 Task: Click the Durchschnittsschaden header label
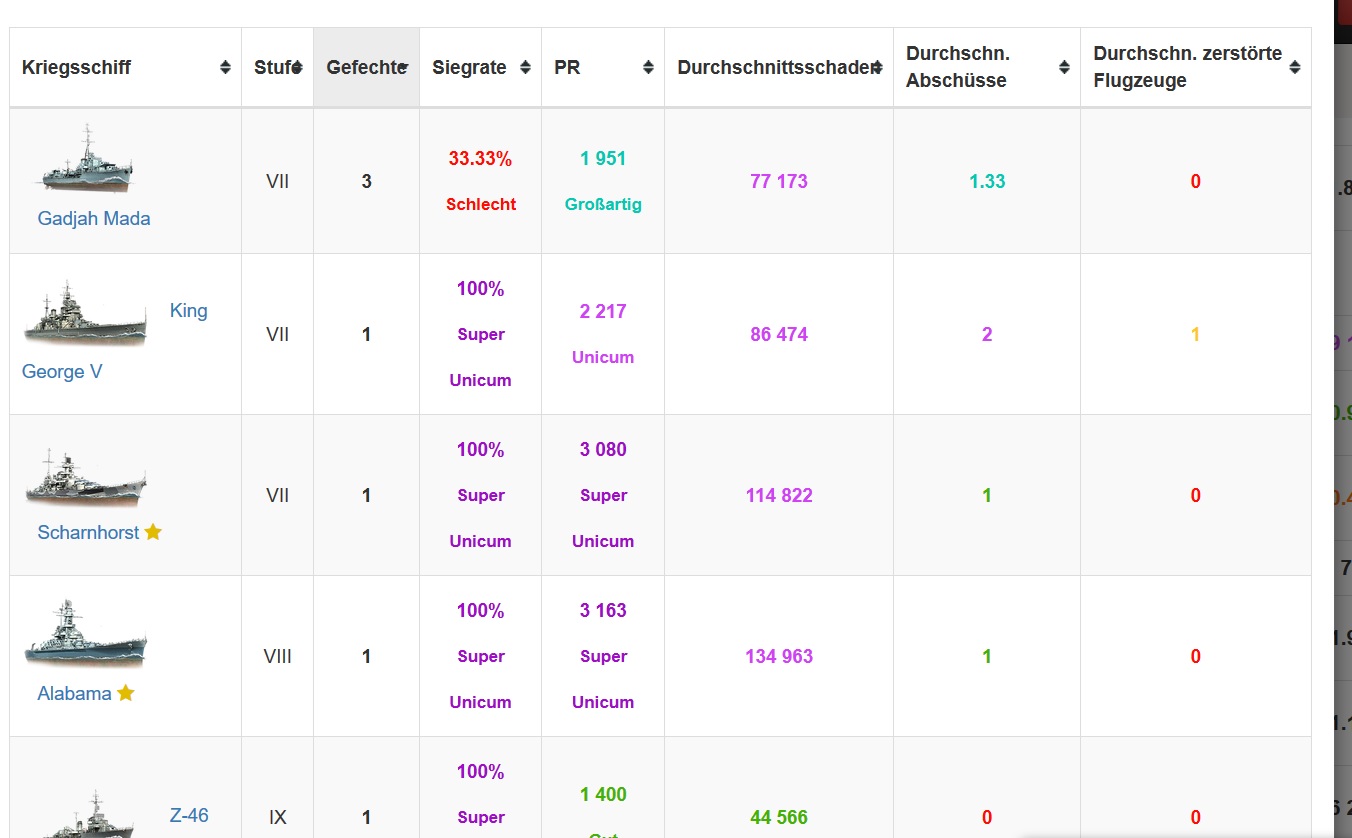click(x=777, y=67)
